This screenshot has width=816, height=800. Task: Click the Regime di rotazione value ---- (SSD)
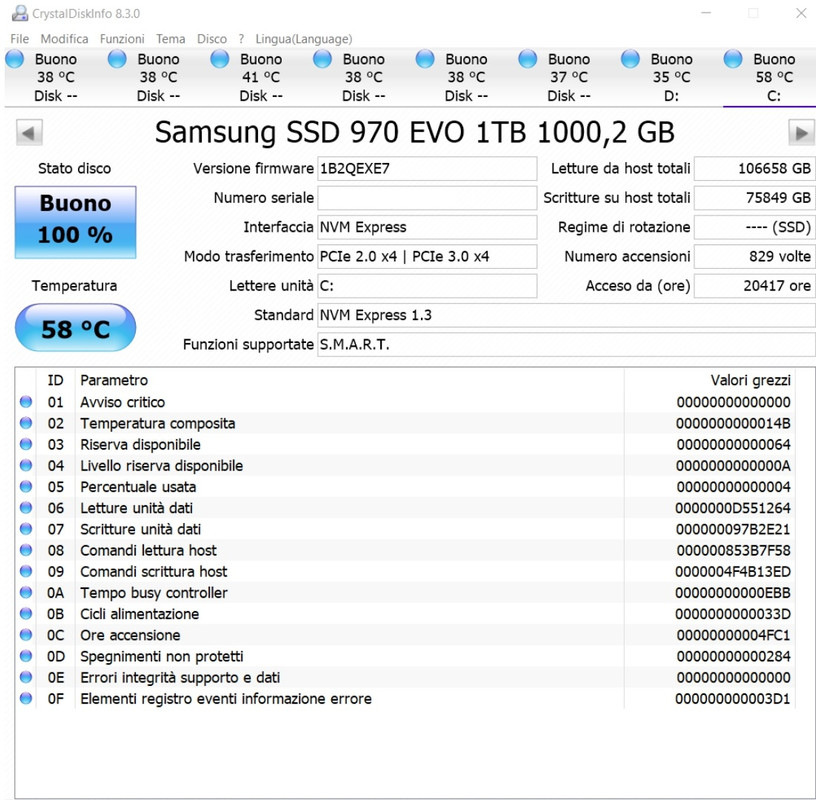(755, 227)
